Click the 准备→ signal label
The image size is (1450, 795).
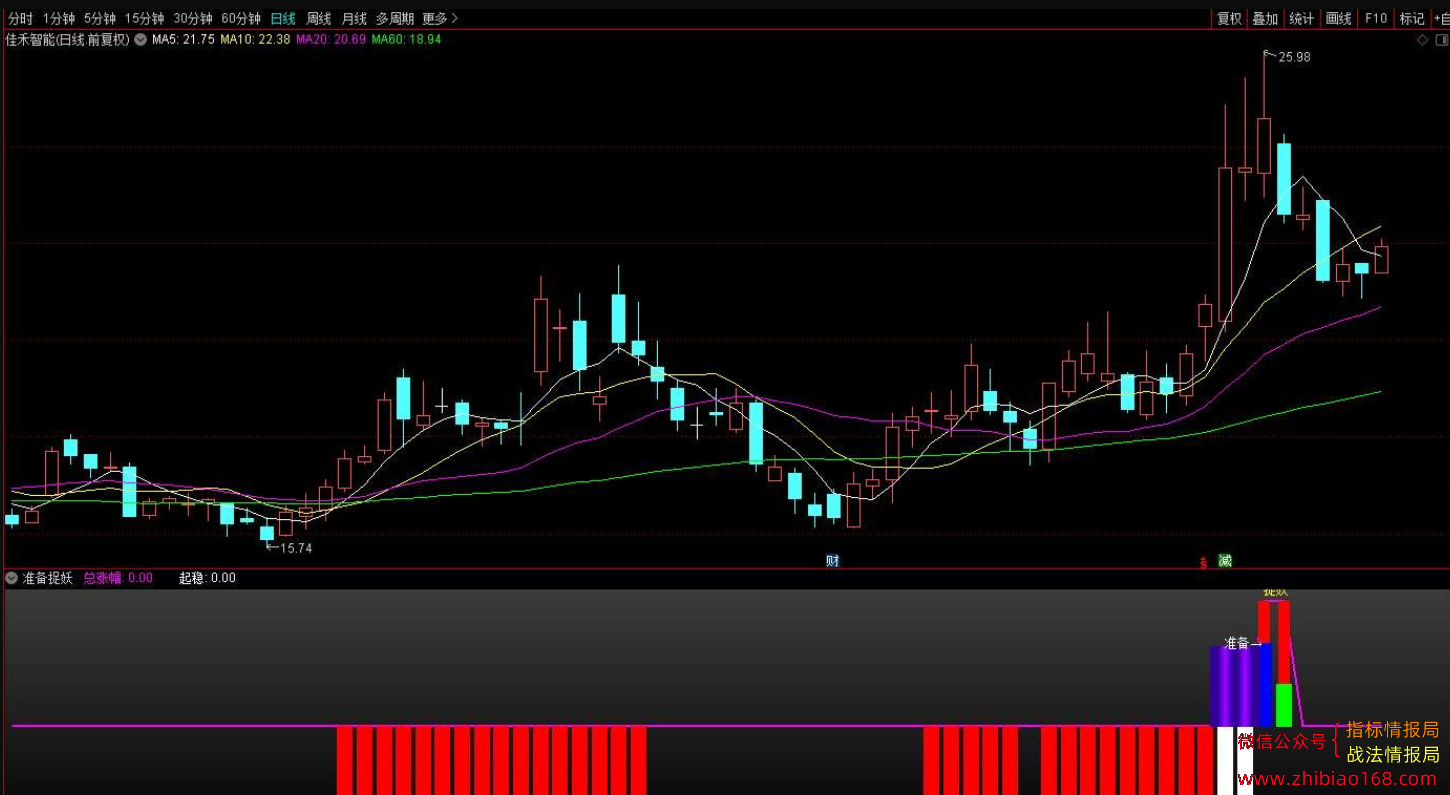[x=1243, y=643]
